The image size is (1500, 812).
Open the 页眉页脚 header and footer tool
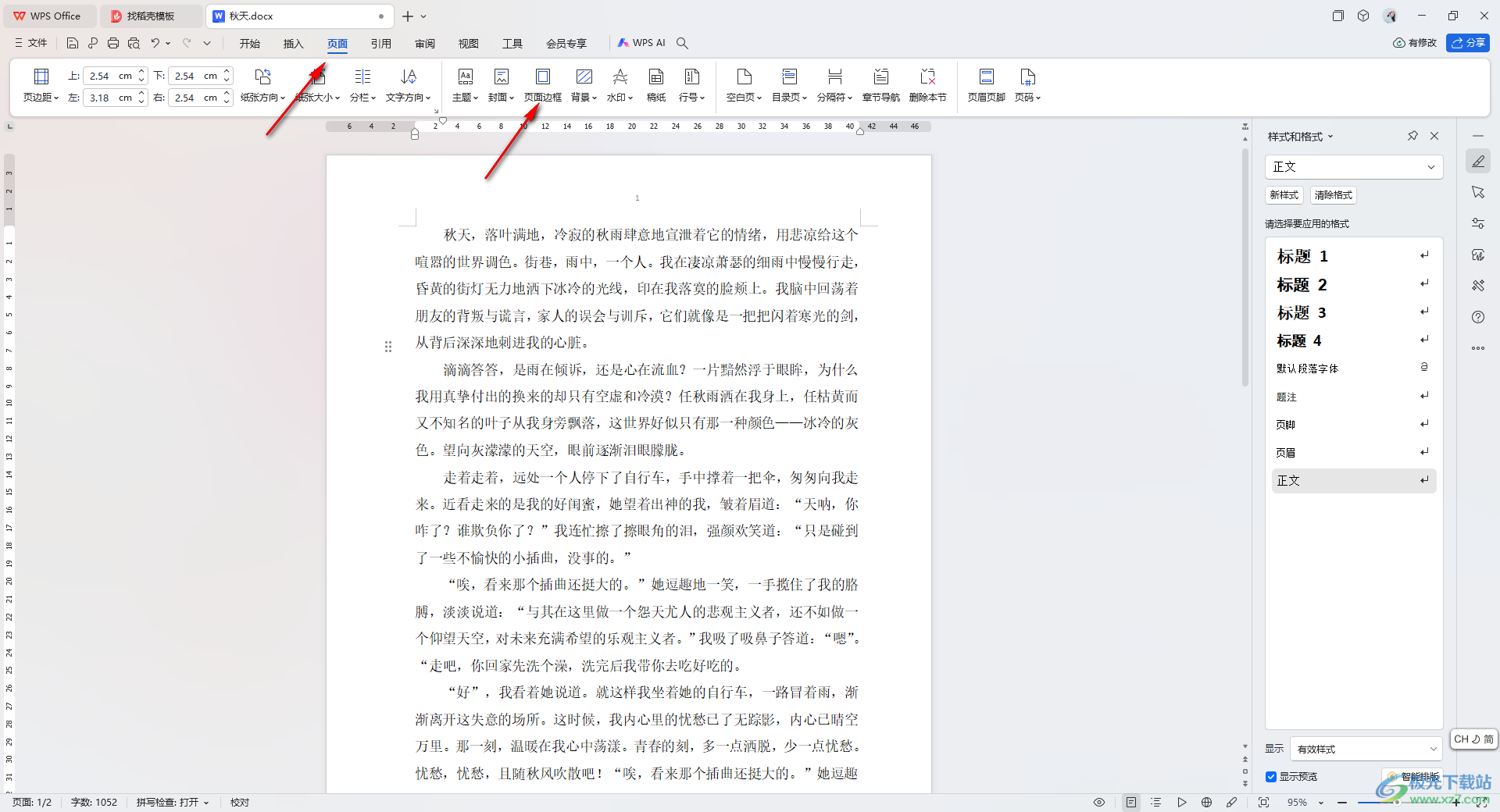pyautogui.click(x=986, y=85)
